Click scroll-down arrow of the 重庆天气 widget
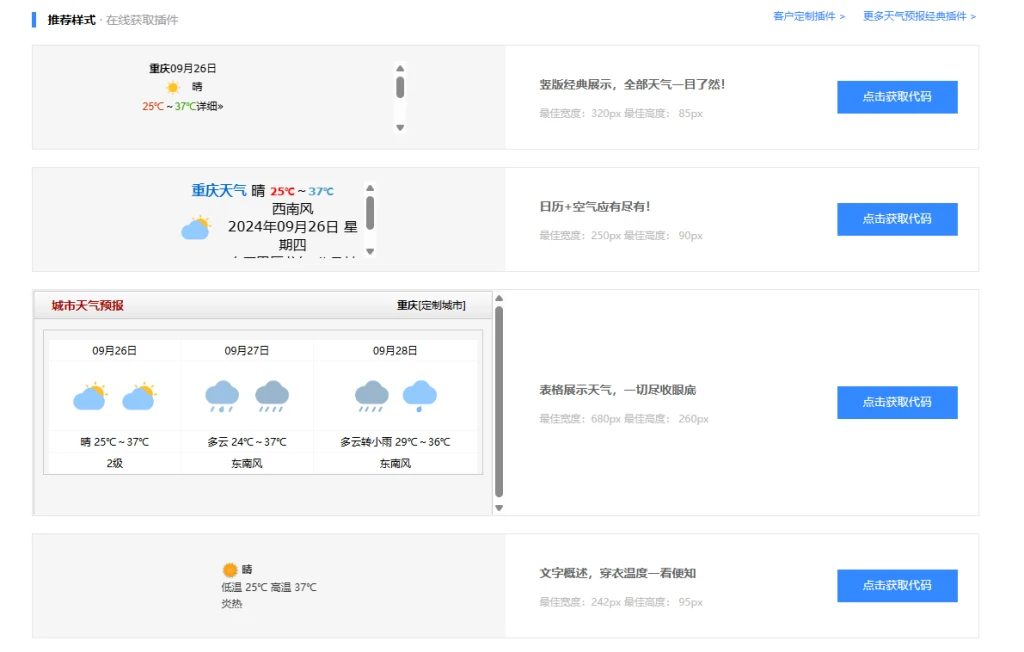1024x652 pixels. click(x=370, y=251)
